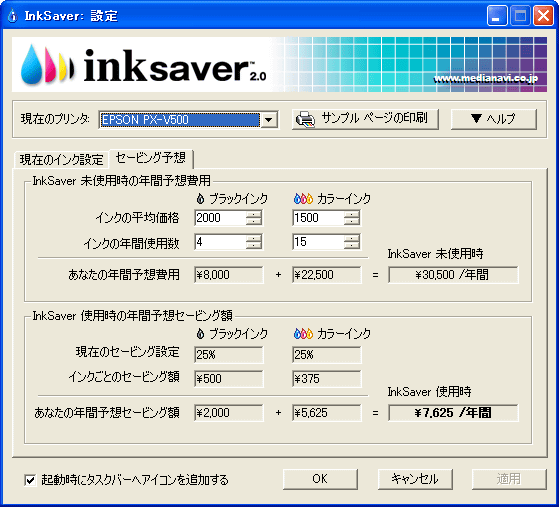559x507 pixels.
Task: Click the ¥30,500 /年間 total cost field
Action: tap(453, 275)
